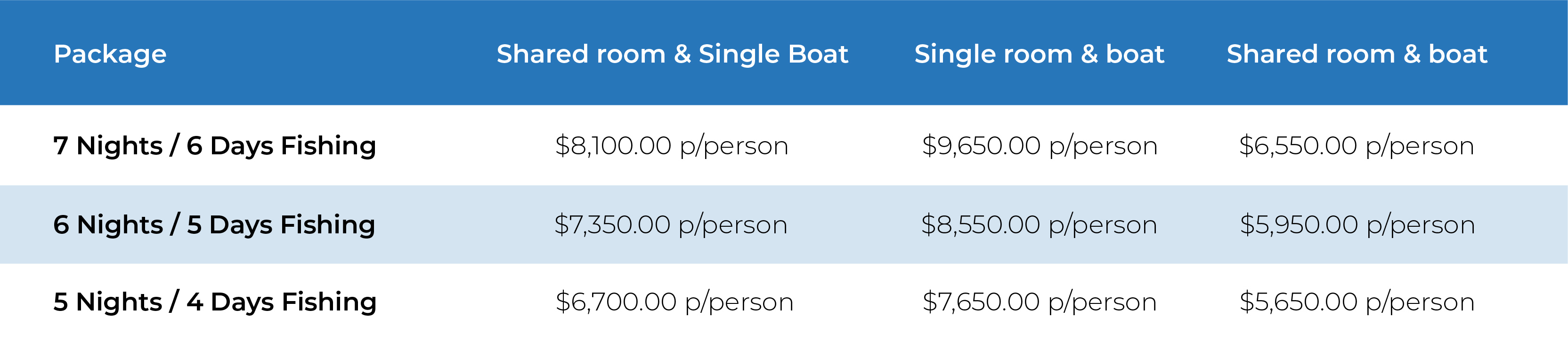The image size is (1568, 342).
Task: Select the $7,650.00 p/person price
Action: pyautogui.click(x=1039, y=302)
